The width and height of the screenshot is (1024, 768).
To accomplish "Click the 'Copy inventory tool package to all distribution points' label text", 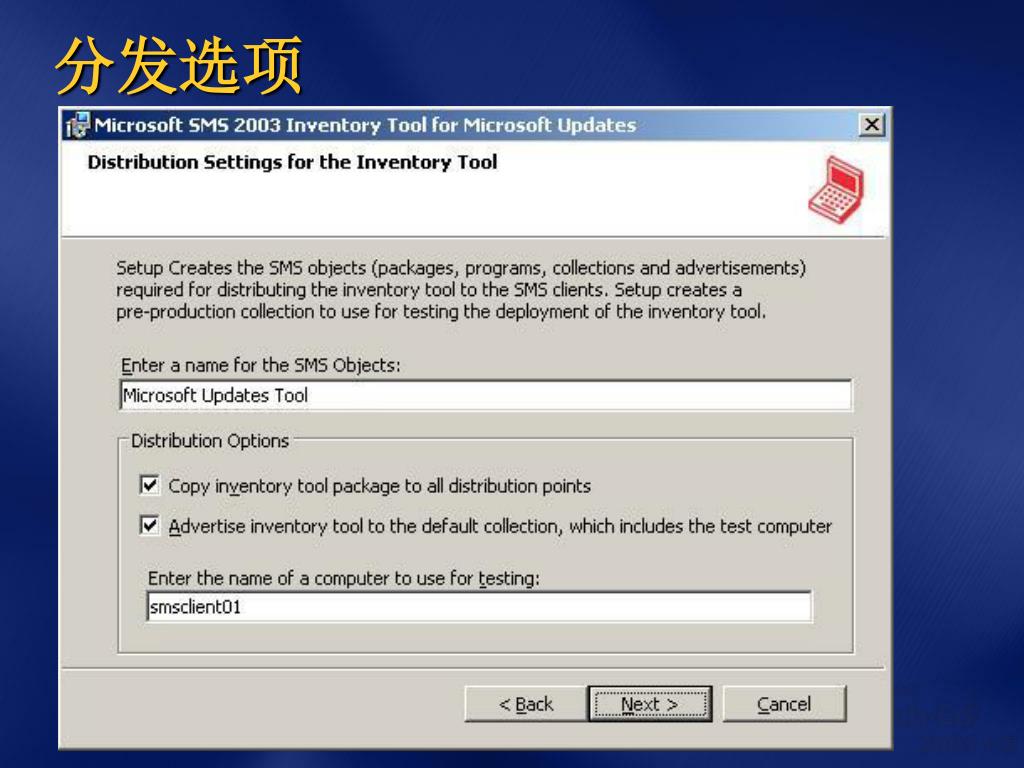I will click(x=379, y=487).
